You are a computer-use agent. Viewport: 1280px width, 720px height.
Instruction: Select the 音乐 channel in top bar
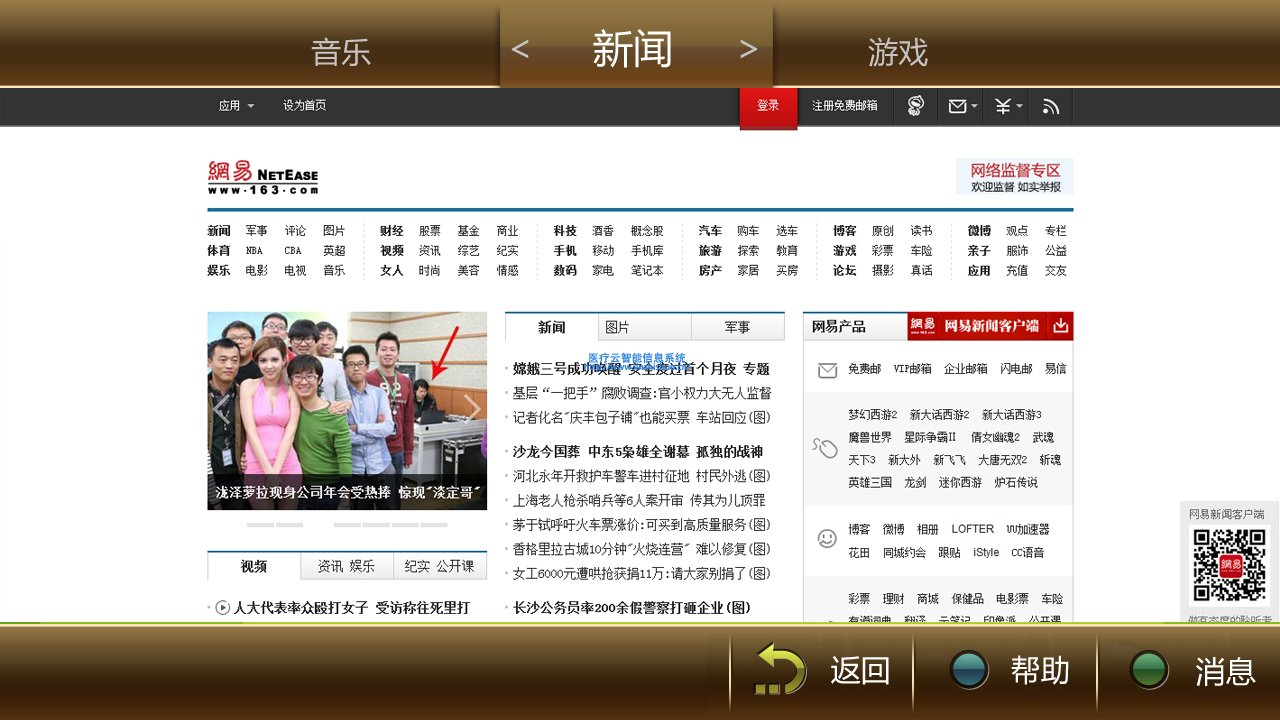340,52
